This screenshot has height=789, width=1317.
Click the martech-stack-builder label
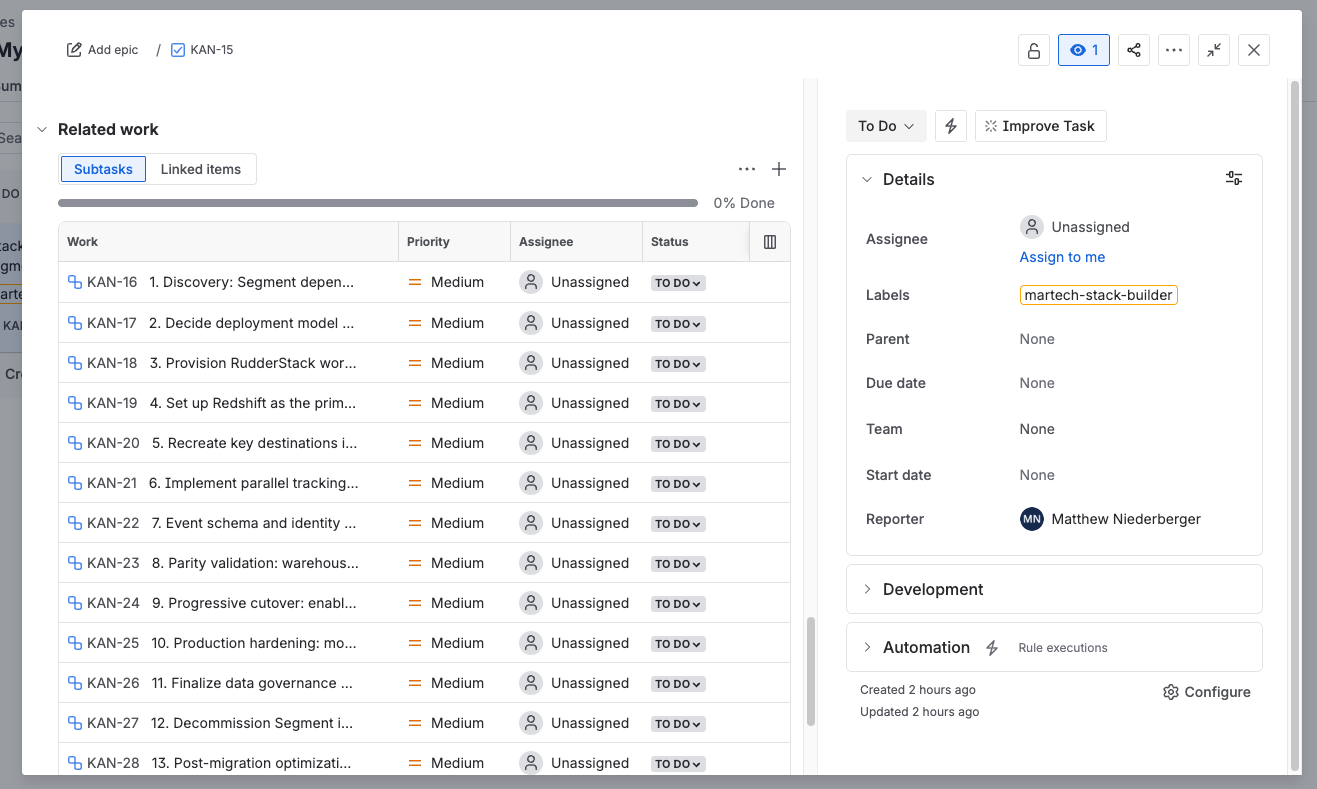coord(1098,295)
